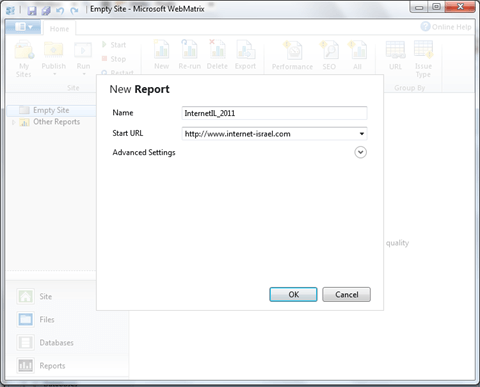Show All issues filter

[357, 56]
